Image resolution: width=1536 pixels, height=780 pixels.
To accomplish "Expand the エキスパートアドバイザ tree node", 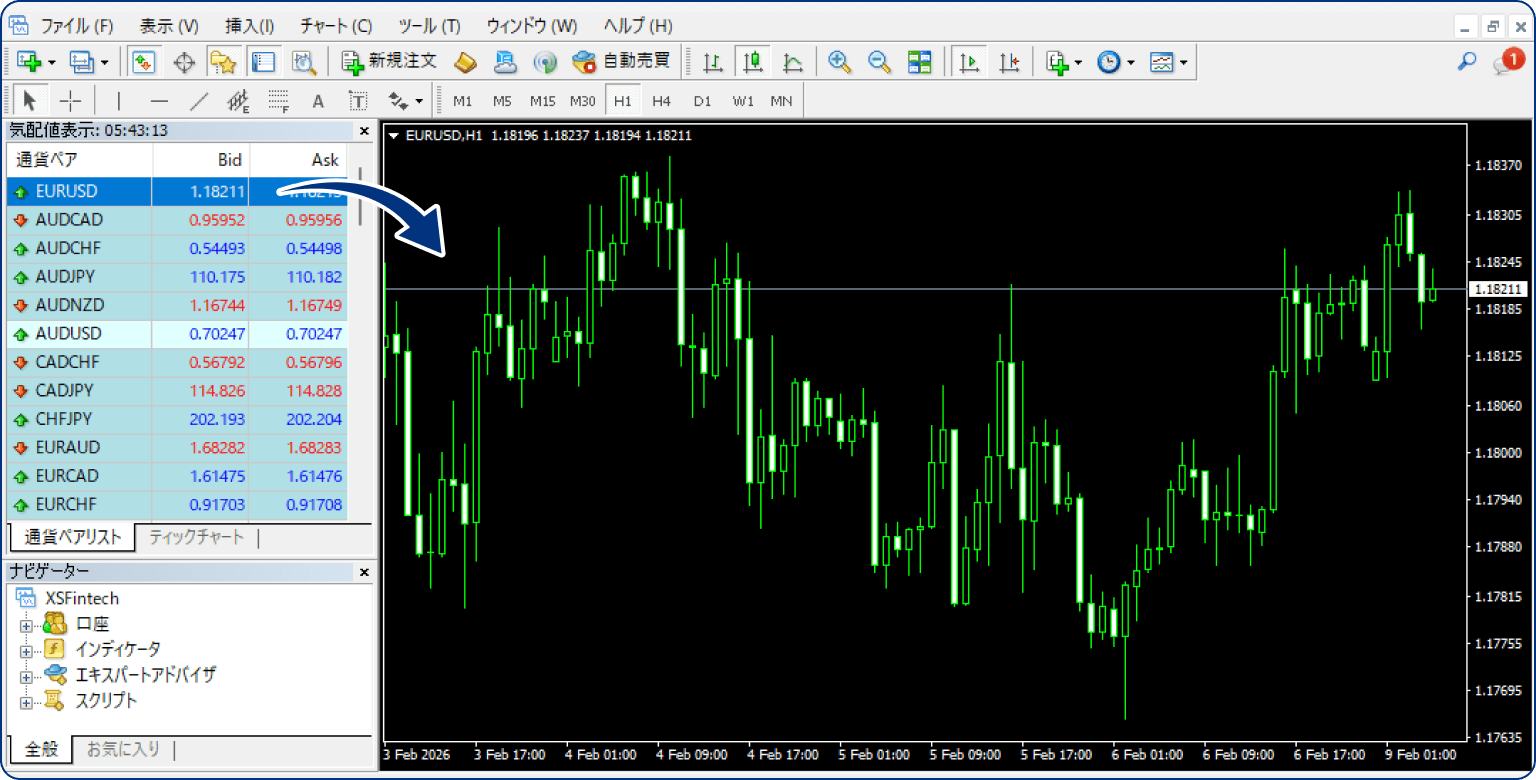I will tap(26, 677).
